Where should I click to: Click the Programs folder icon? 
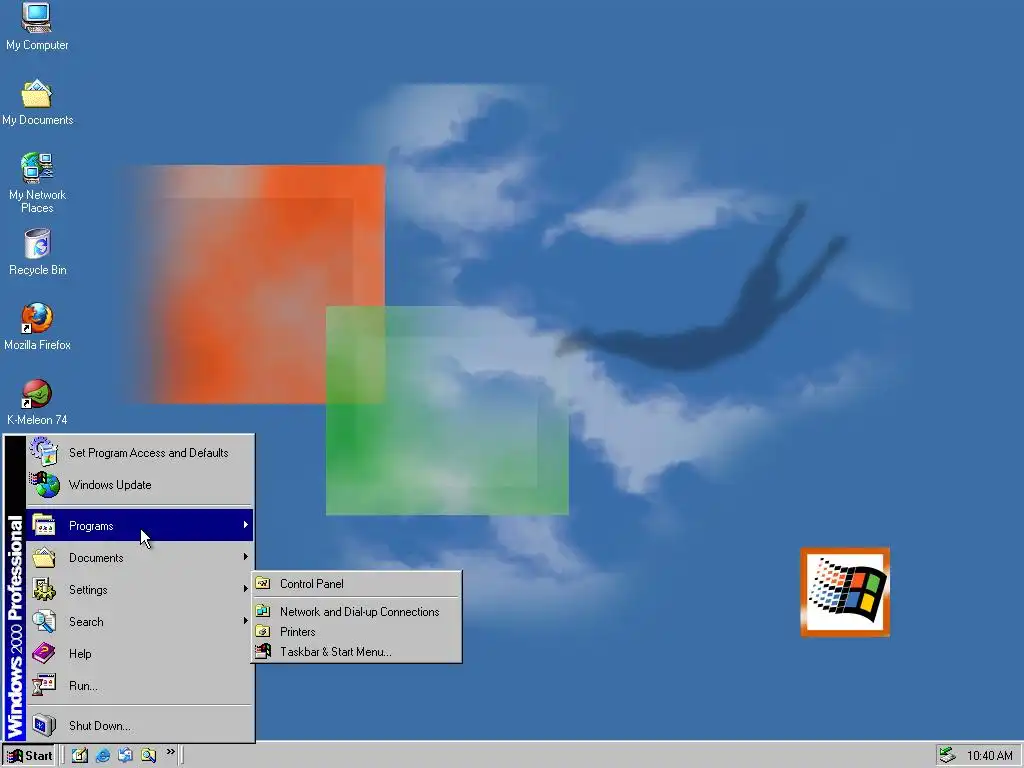tap(44, 525)
